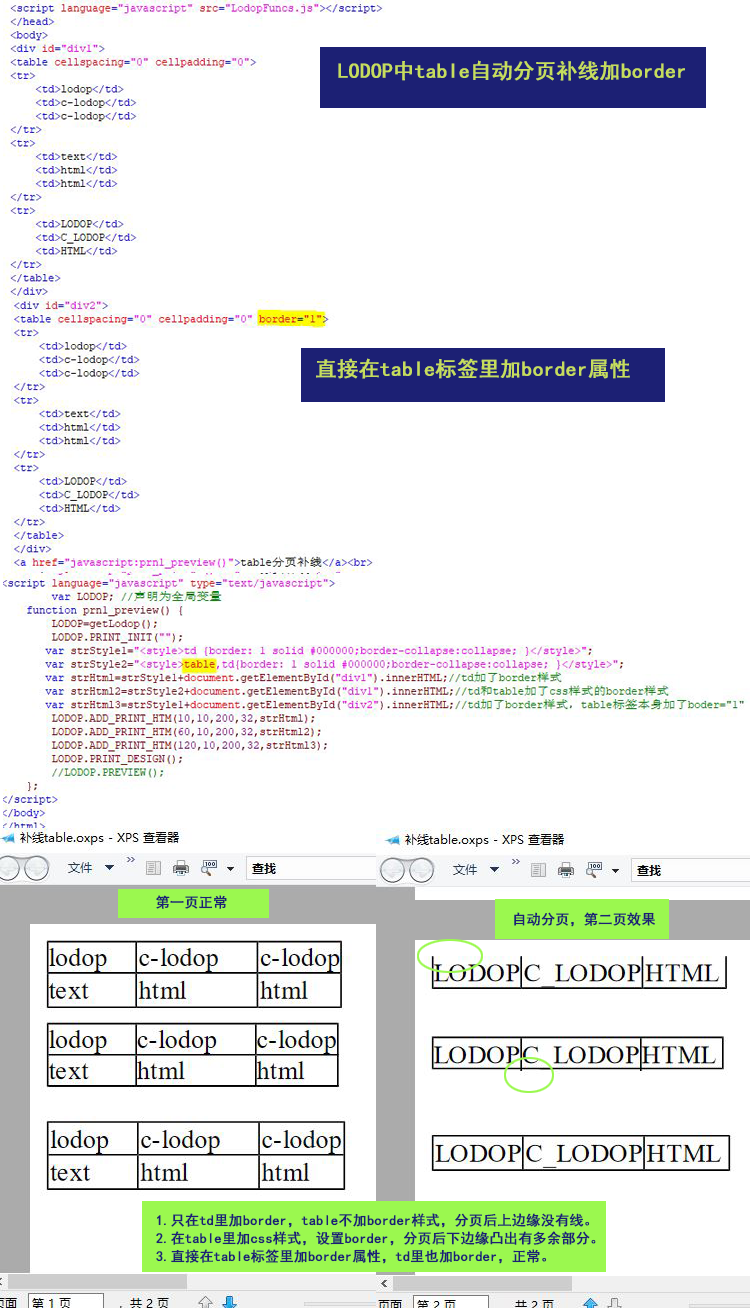Click the outline pane icon in the right viewer toolbar
The image size is (750, 1308).
pyautogui.click(x=538, y=870)
